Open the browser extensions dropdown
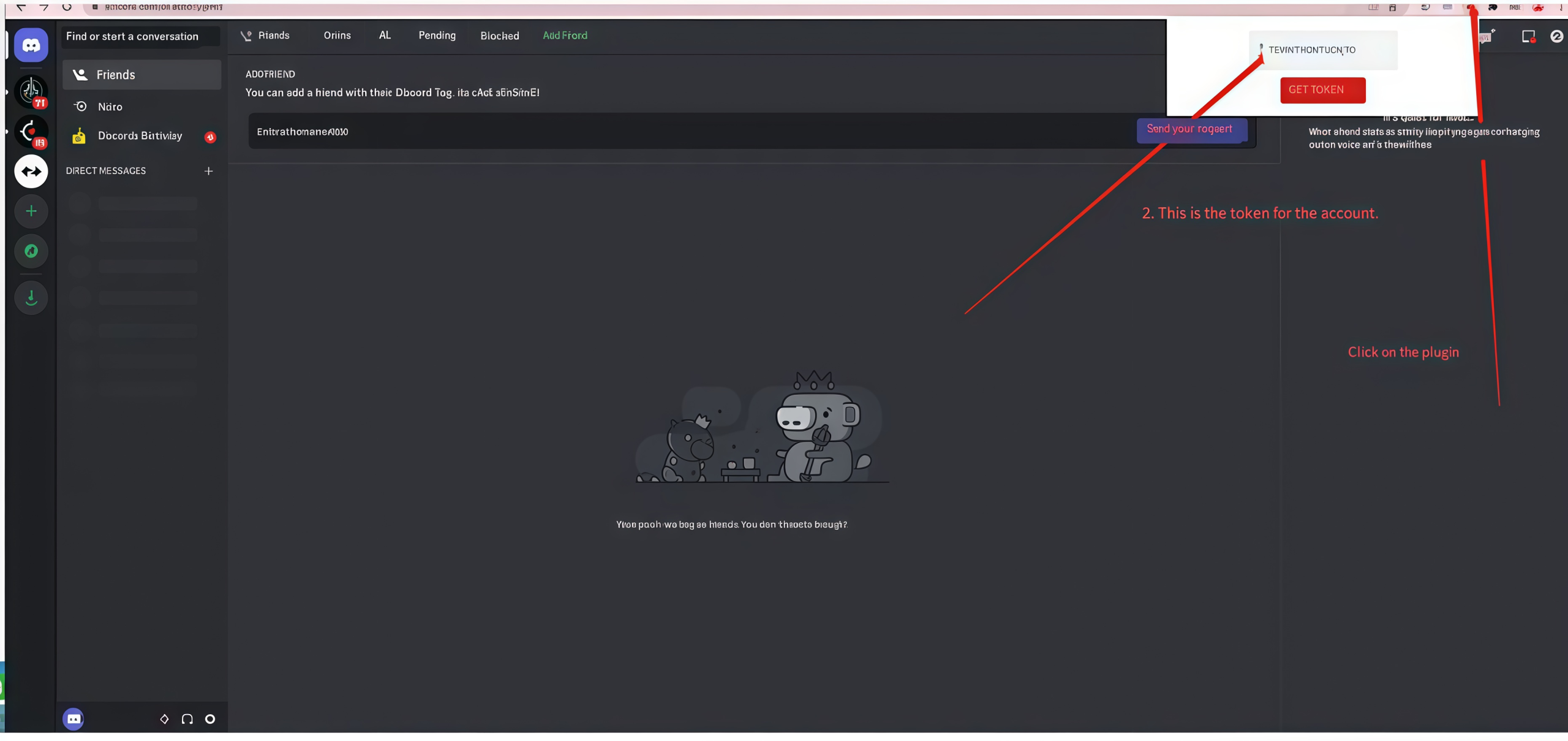Viewport: 1568px width, 741px height. coord(1493,7)
